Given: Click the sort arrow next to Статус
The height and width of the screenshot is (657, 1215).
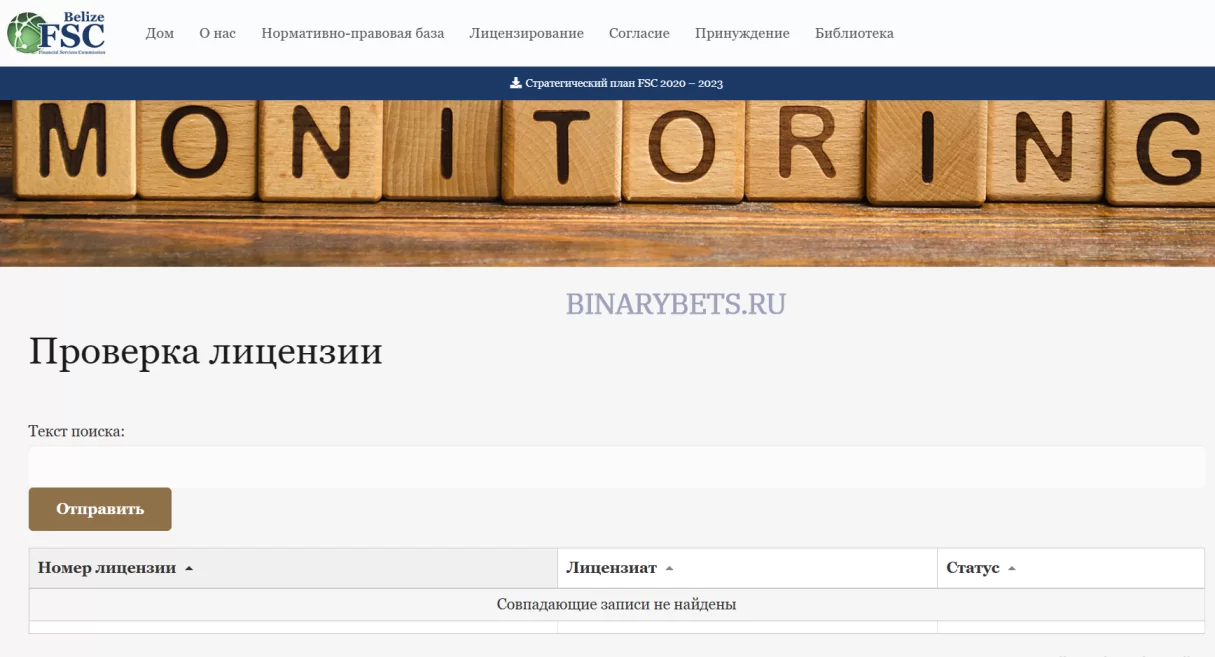Looking at the screenshot, I should [x=1011, y=568].
